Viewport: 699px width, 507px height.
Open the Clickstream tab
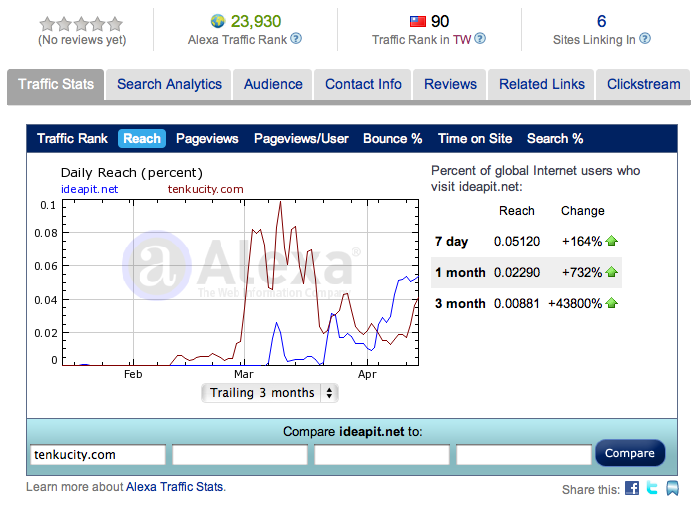643,84
